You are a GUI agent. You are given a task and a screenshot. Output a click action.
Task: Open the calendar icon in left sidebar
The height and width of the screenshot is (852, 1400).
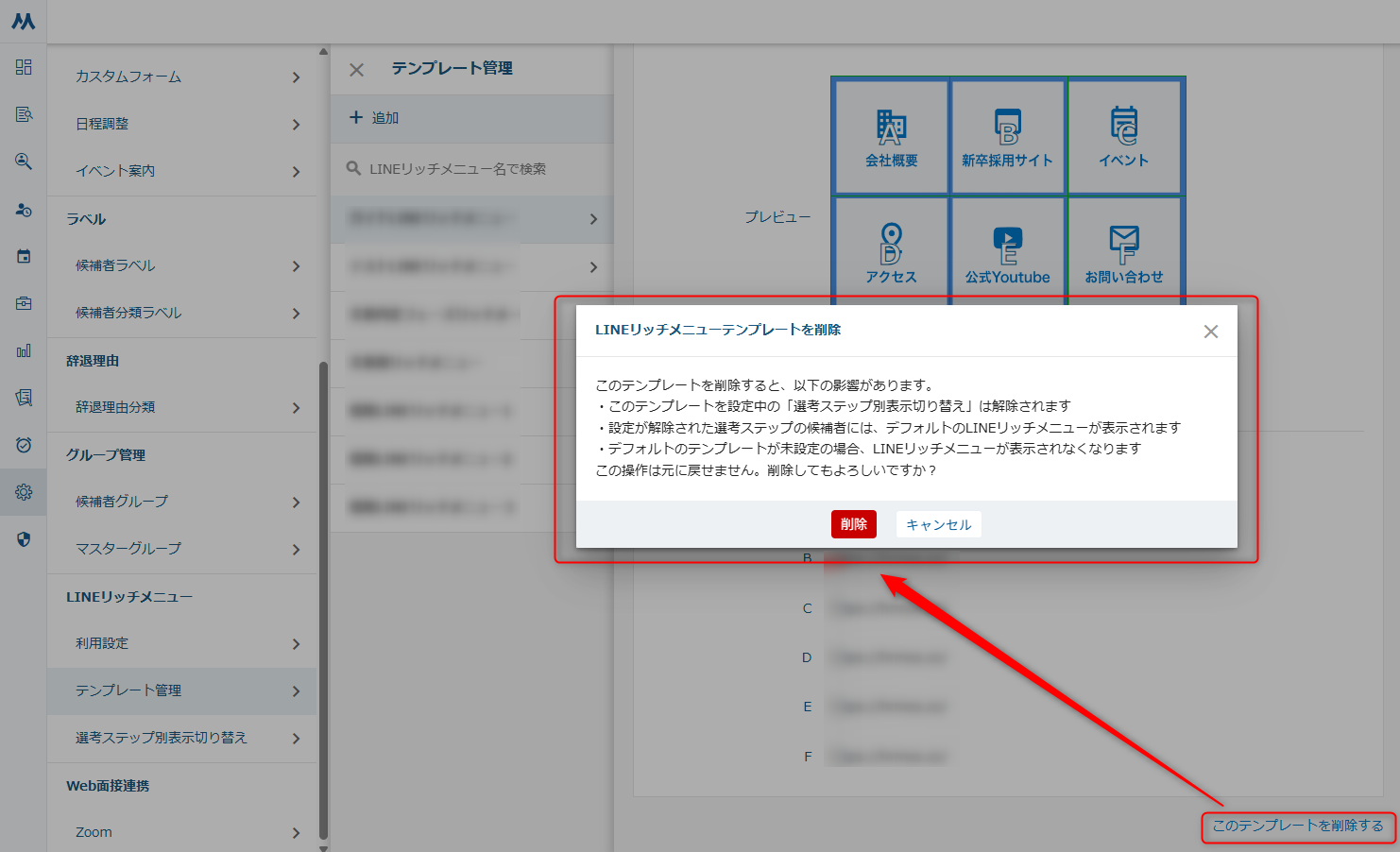point(24,256)
